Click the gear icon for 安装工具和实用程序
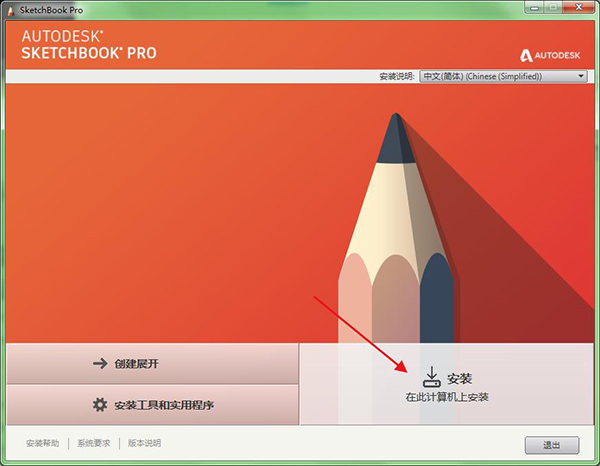Viewport: 600px width, 466px height. click(100, 404)
